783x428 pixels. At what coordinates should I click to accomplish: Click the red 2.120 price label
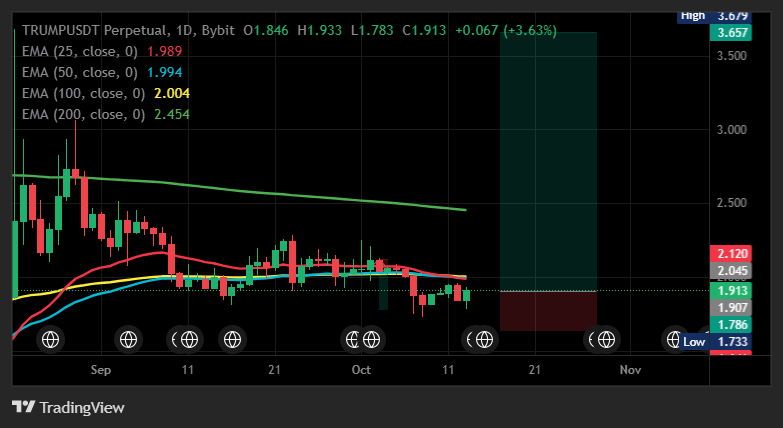tap(732, 254)
